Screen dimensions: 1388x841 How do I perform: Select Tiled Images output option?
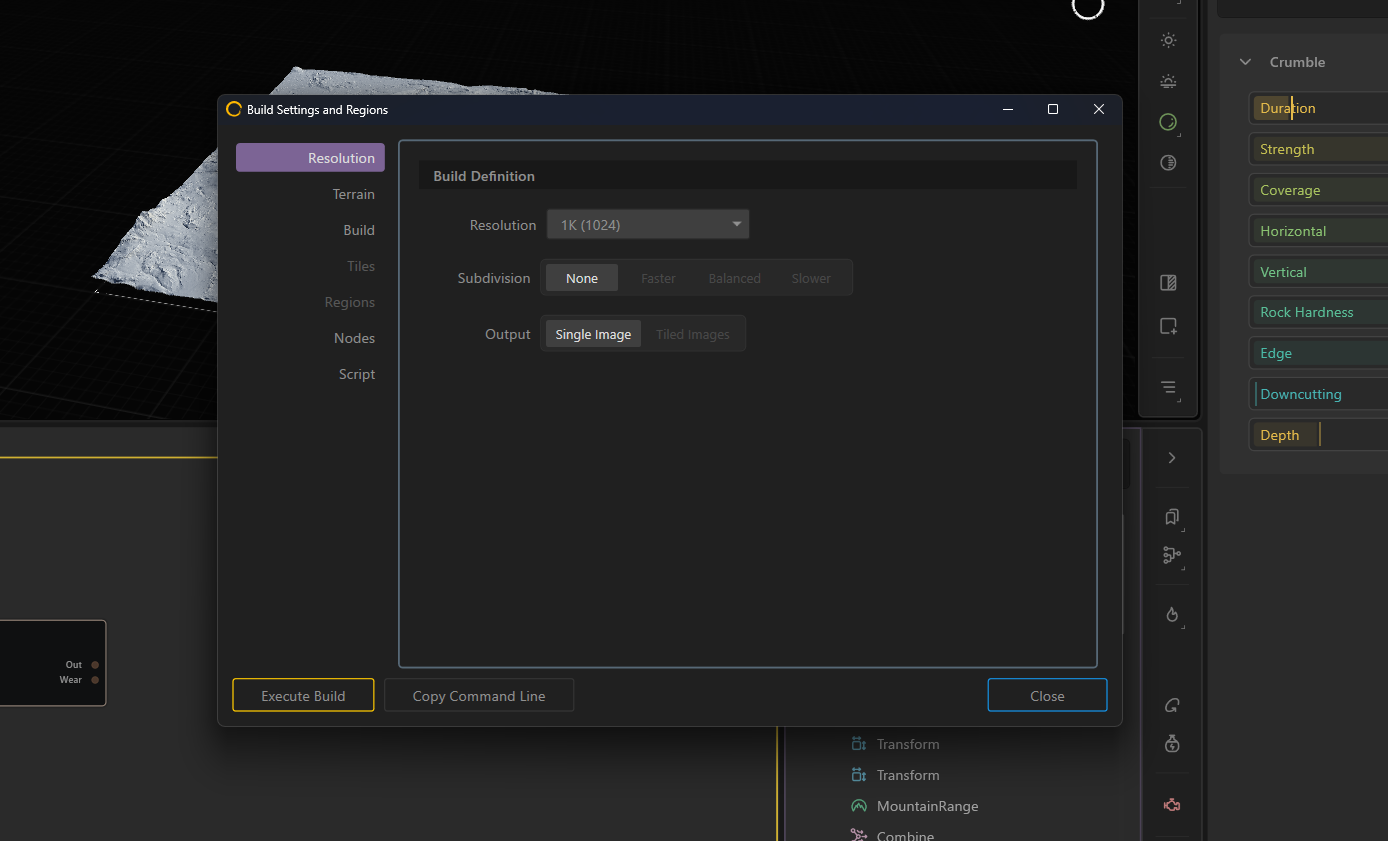click(x=693, y=334)
